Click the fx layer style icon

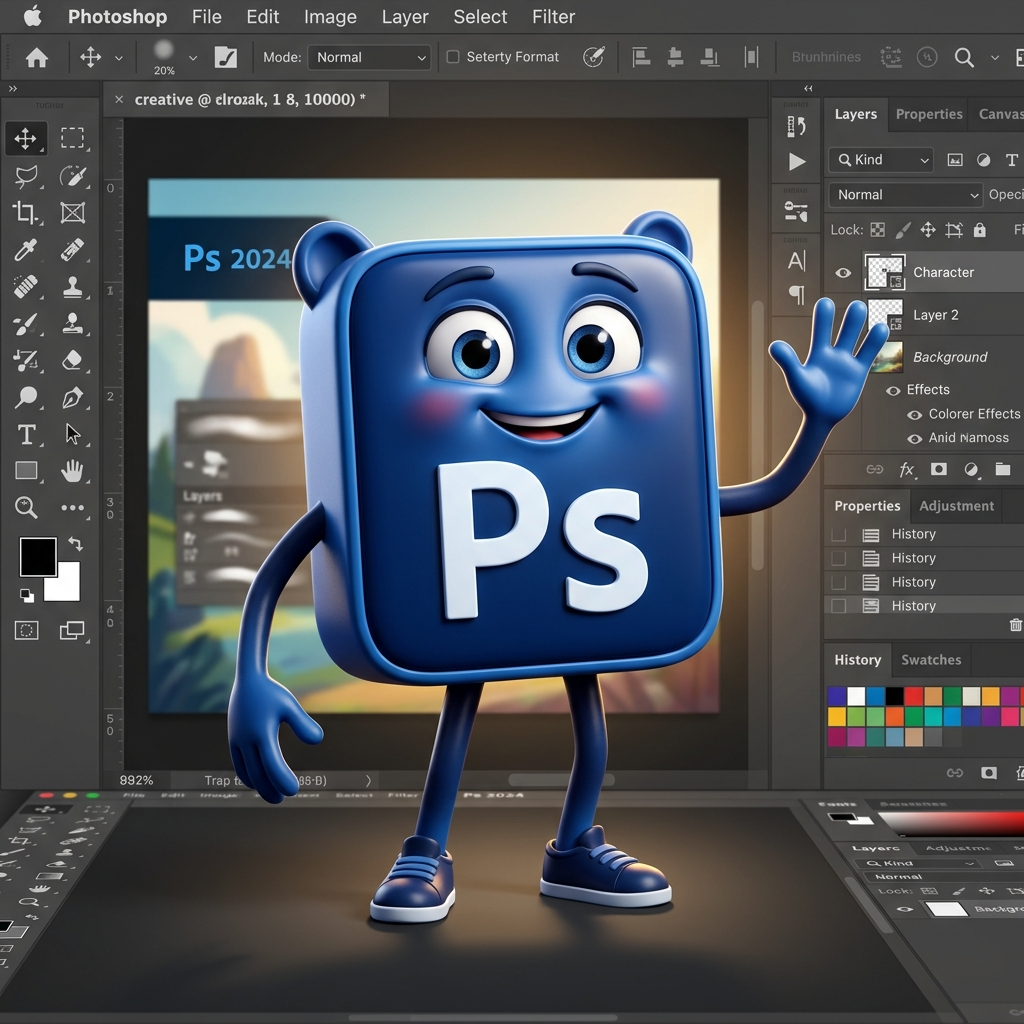(906, 469)
